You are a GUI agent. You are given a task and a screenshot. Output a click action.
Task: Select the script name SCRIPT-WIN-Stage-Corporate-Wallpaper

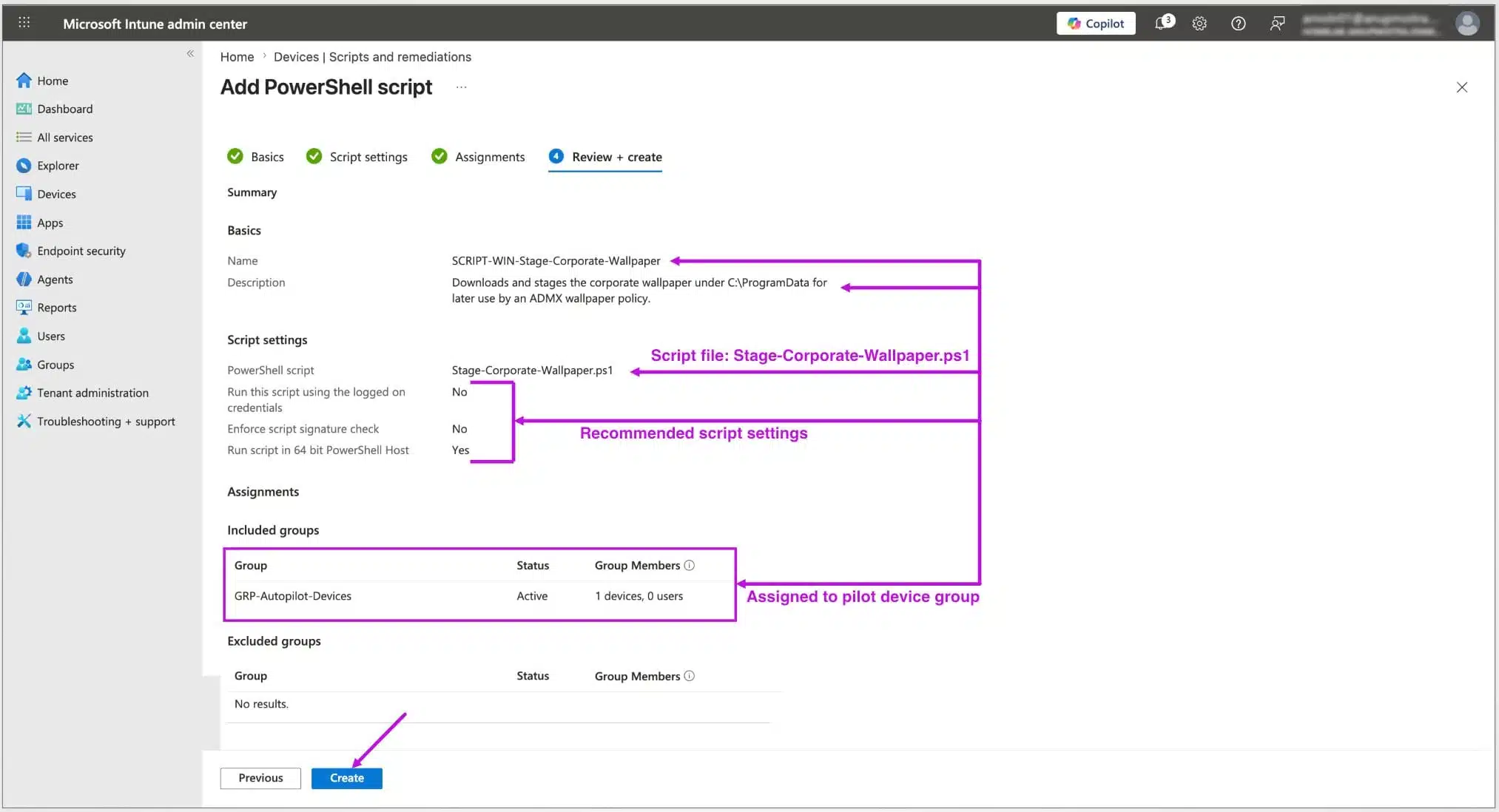(x=556, y=261)
